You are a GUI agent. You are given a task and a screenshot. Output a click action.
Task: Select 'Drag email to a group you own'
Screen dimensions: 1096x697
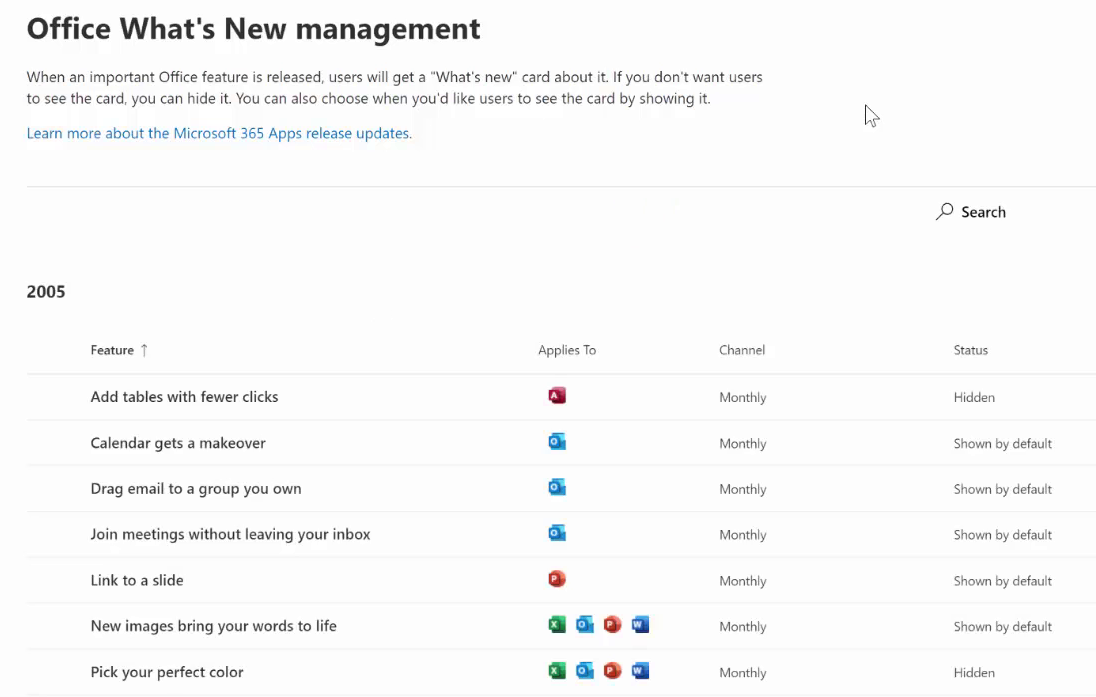(x=196, y=489)
